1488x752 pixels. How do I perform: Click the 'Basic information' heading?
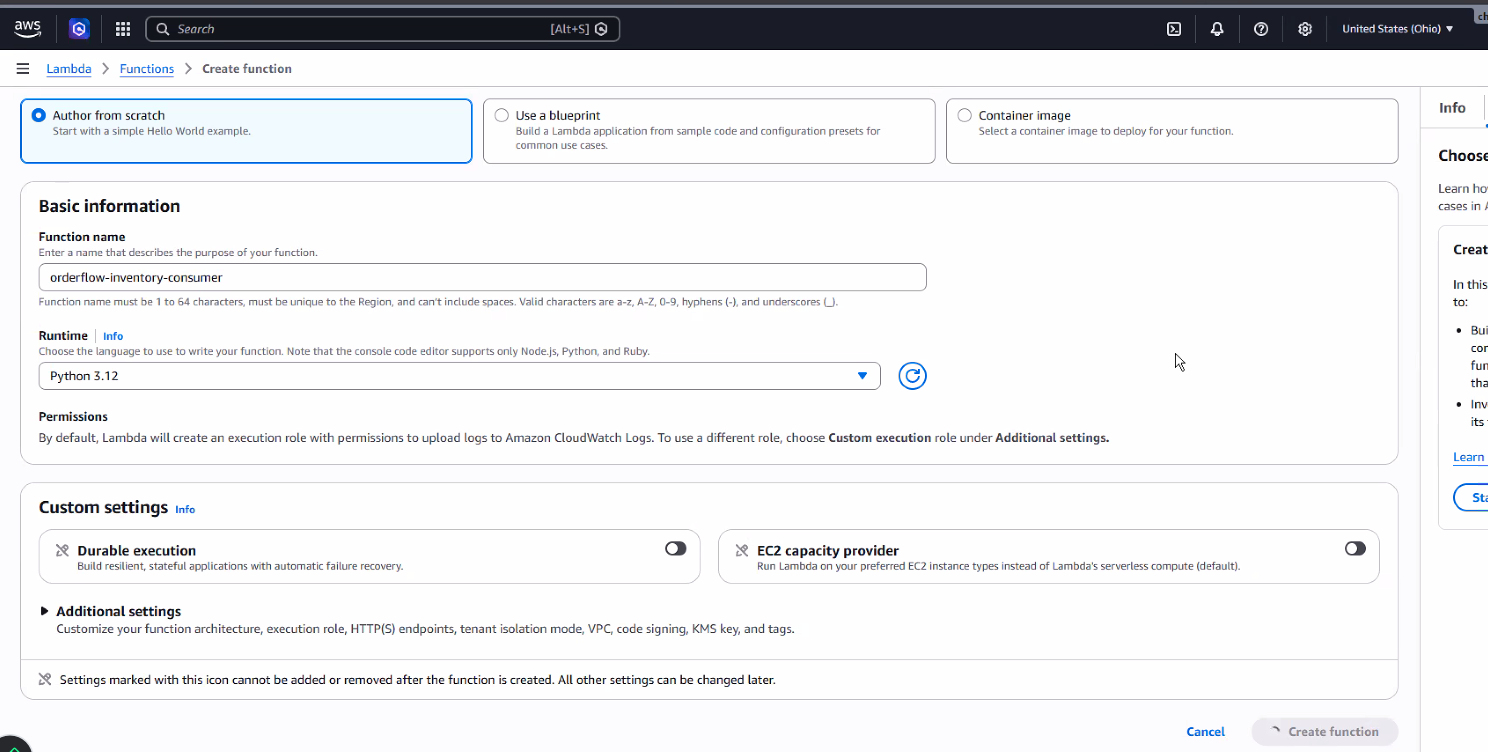[x=110, y=206]
